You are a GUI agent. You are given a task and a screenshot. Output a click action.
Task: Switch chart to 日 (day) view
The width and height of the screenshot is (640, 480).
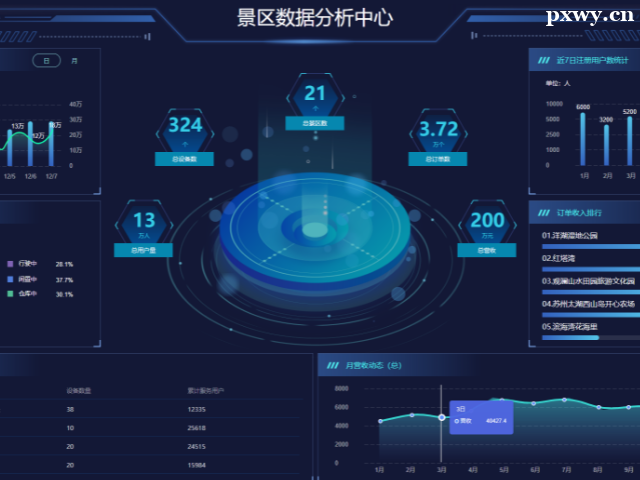tap(46, 61)
